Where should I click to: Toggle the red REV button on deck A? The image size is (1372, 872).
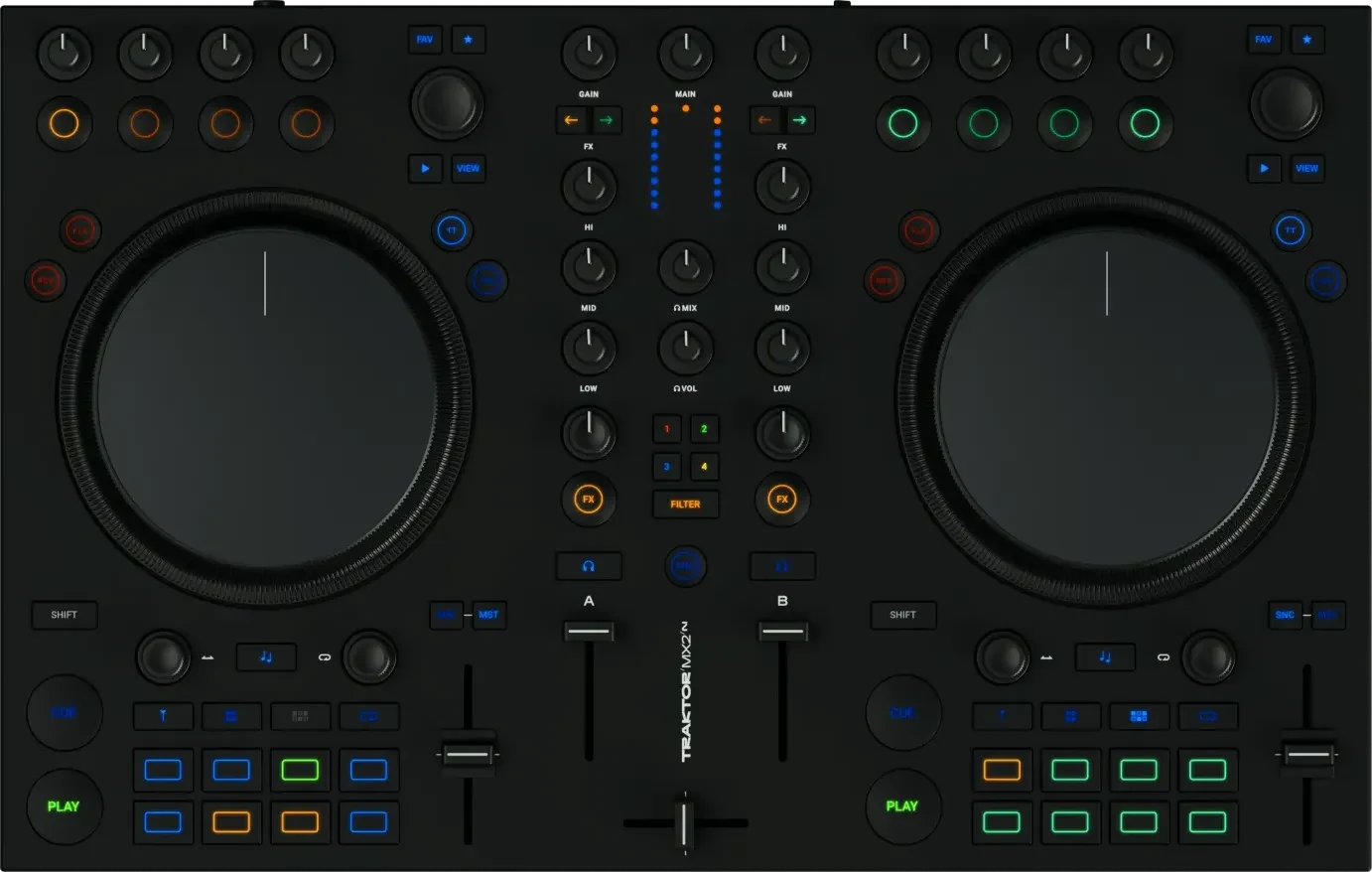coord(45,281)
